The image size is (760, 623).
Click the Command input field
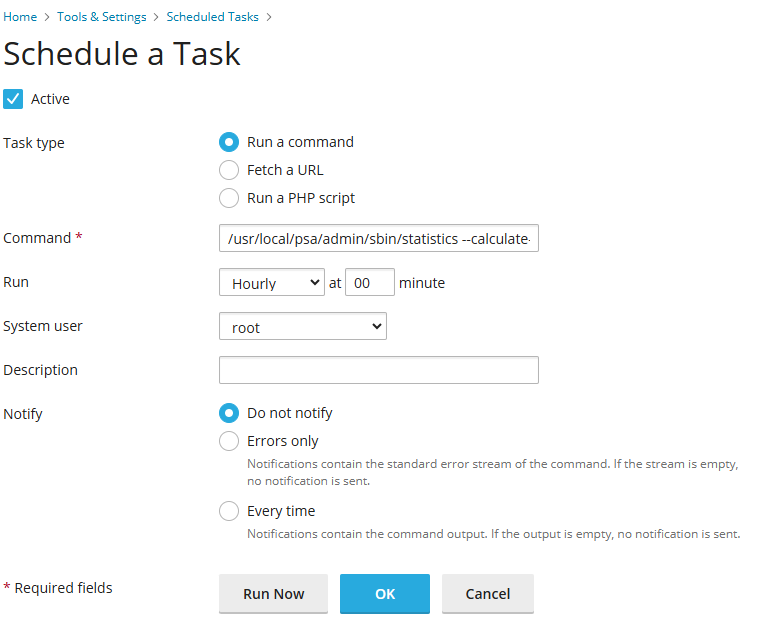click(379, 238)
